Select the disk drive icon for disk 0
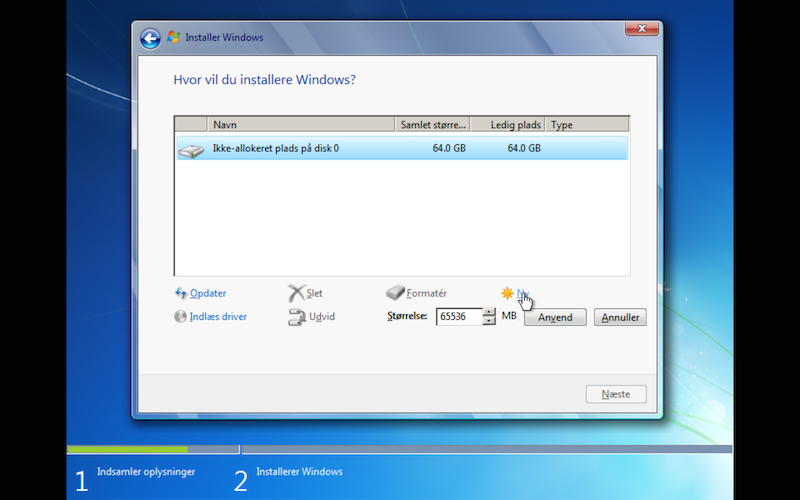This screenshot has height=500, width=800. tap(191, 150)
